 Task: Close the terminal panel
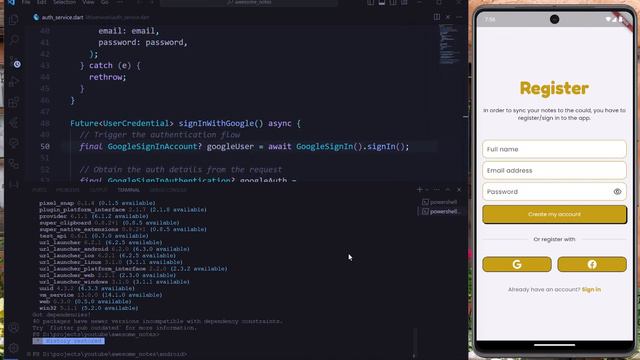(459, 189)
